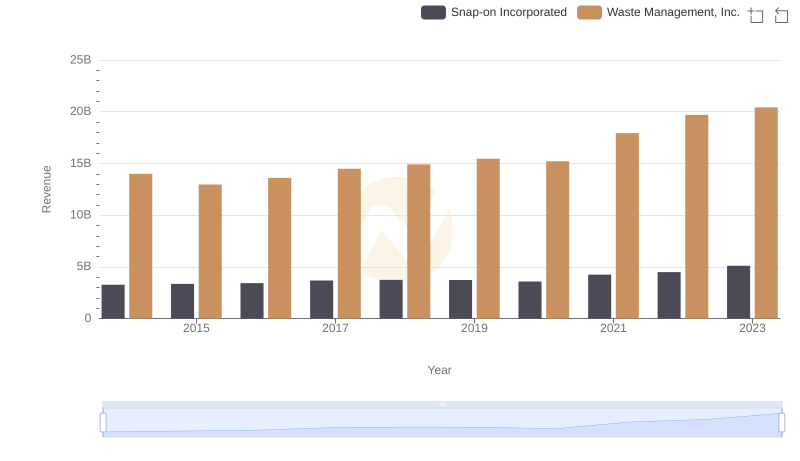Click the 2022 Waste Management bar
Screen dimensions: 800x461
click(696, 216)
